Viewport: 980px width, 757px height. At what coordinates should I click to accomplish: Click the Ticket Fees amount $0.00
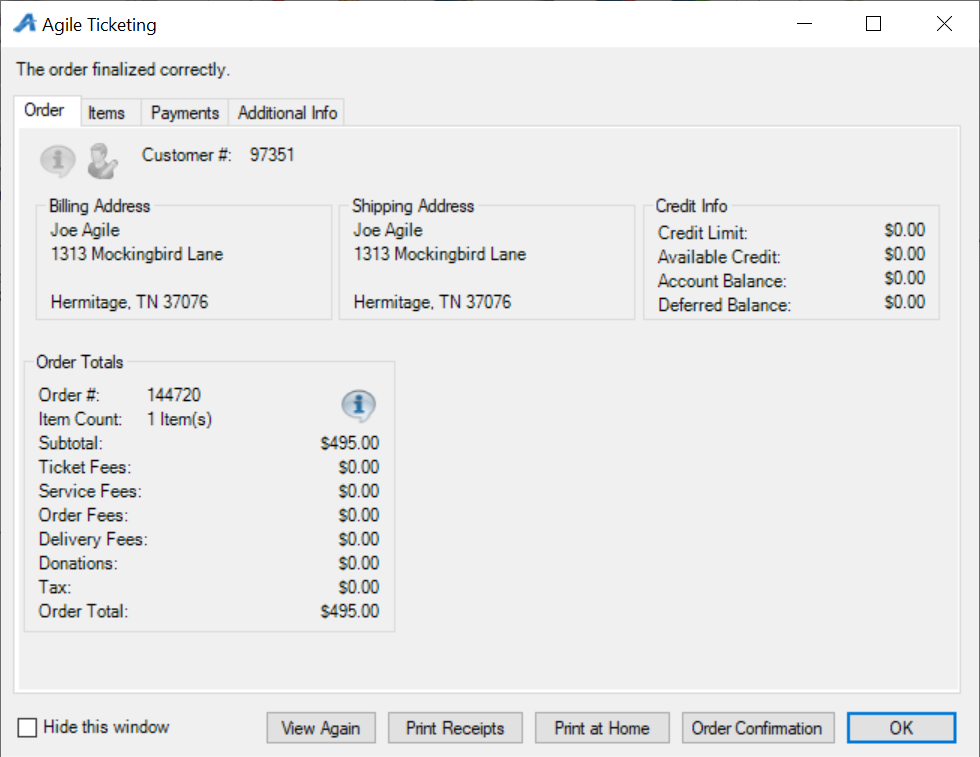(x=359, y=468)
